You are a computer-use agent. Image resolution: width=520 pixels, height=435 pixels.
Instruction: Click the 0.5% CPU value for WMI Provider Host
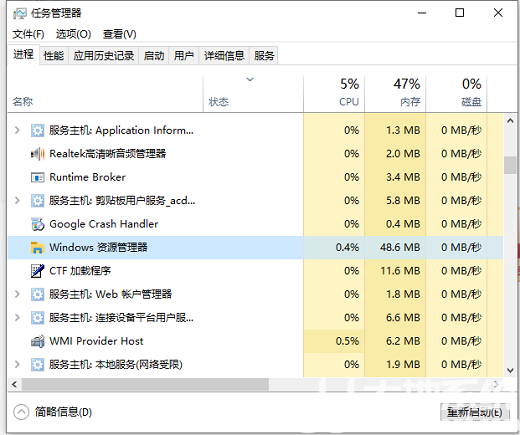point(347,341)
